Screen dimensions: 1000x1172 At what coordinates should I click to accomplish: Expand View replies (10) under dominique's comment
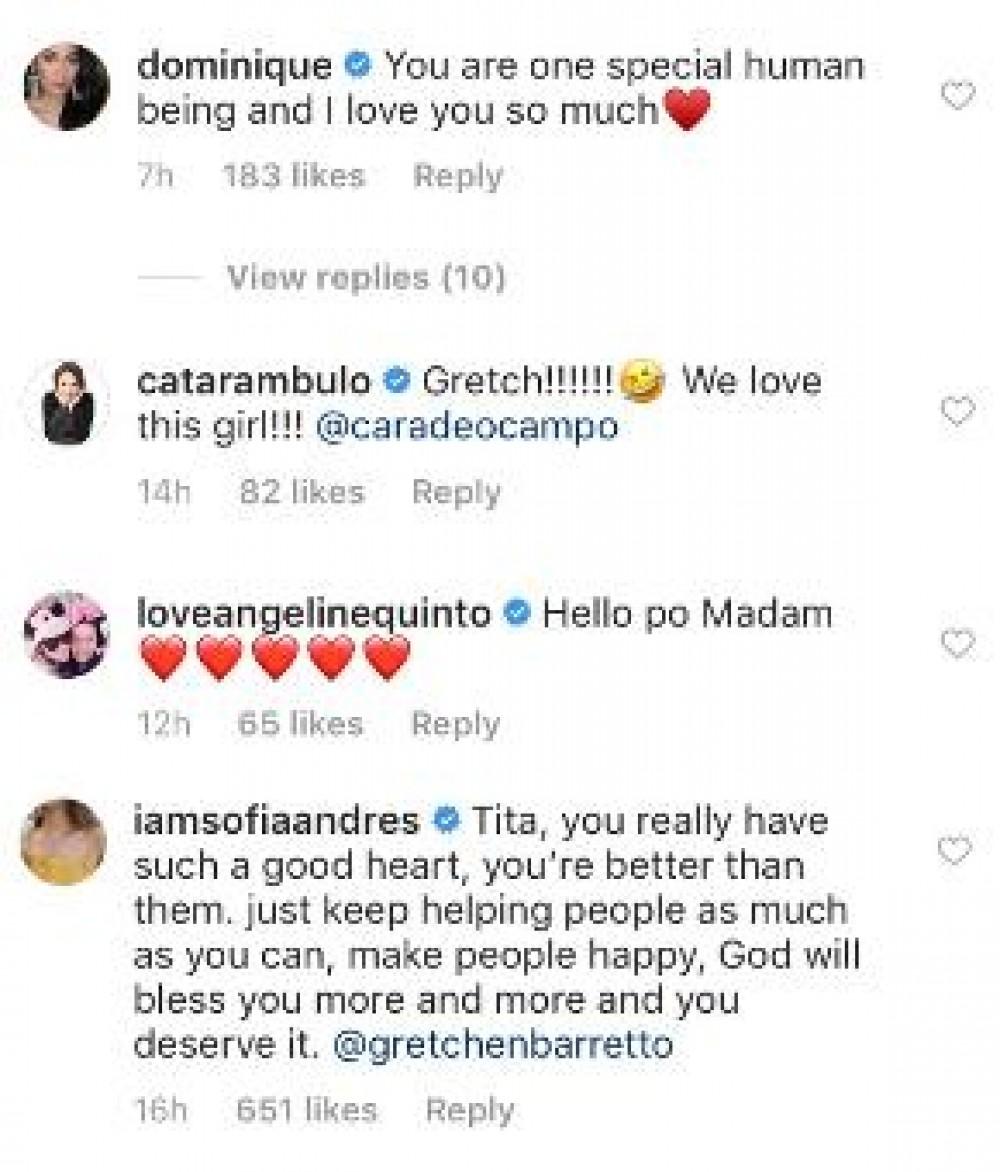click(366, 277)
